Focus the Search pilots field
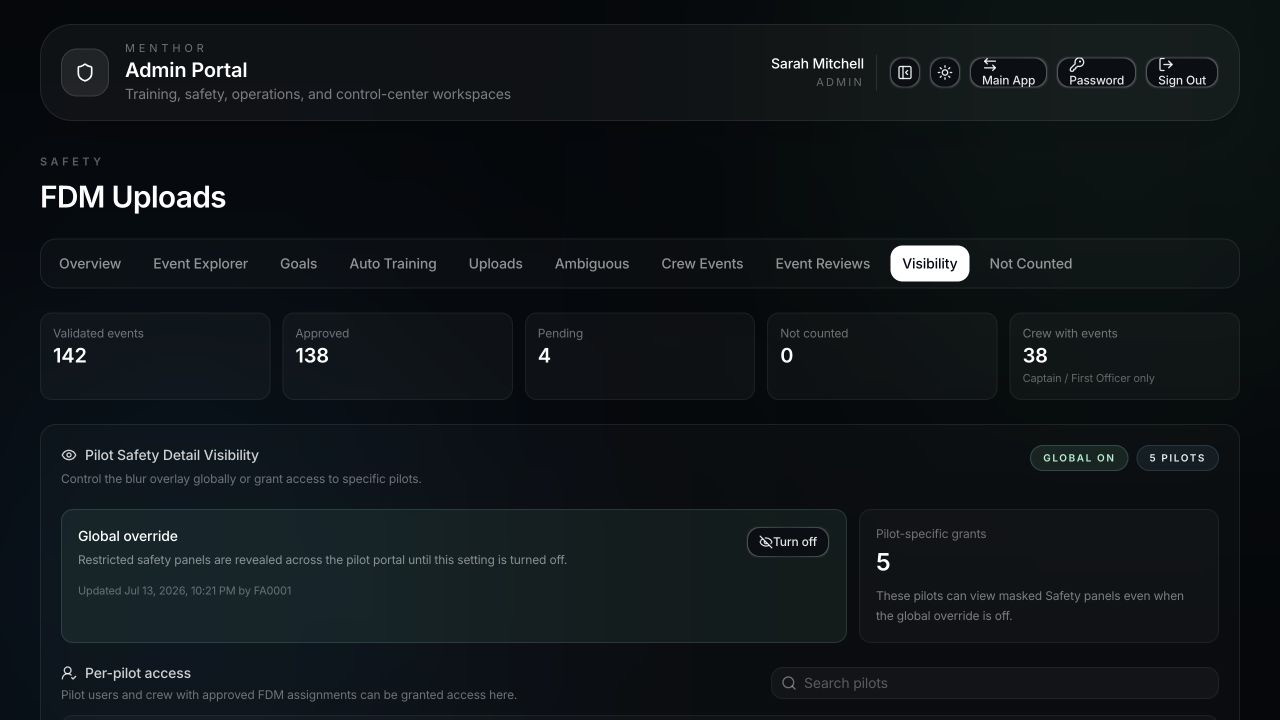Viewport: 1280px width, 720px height. 995,683
